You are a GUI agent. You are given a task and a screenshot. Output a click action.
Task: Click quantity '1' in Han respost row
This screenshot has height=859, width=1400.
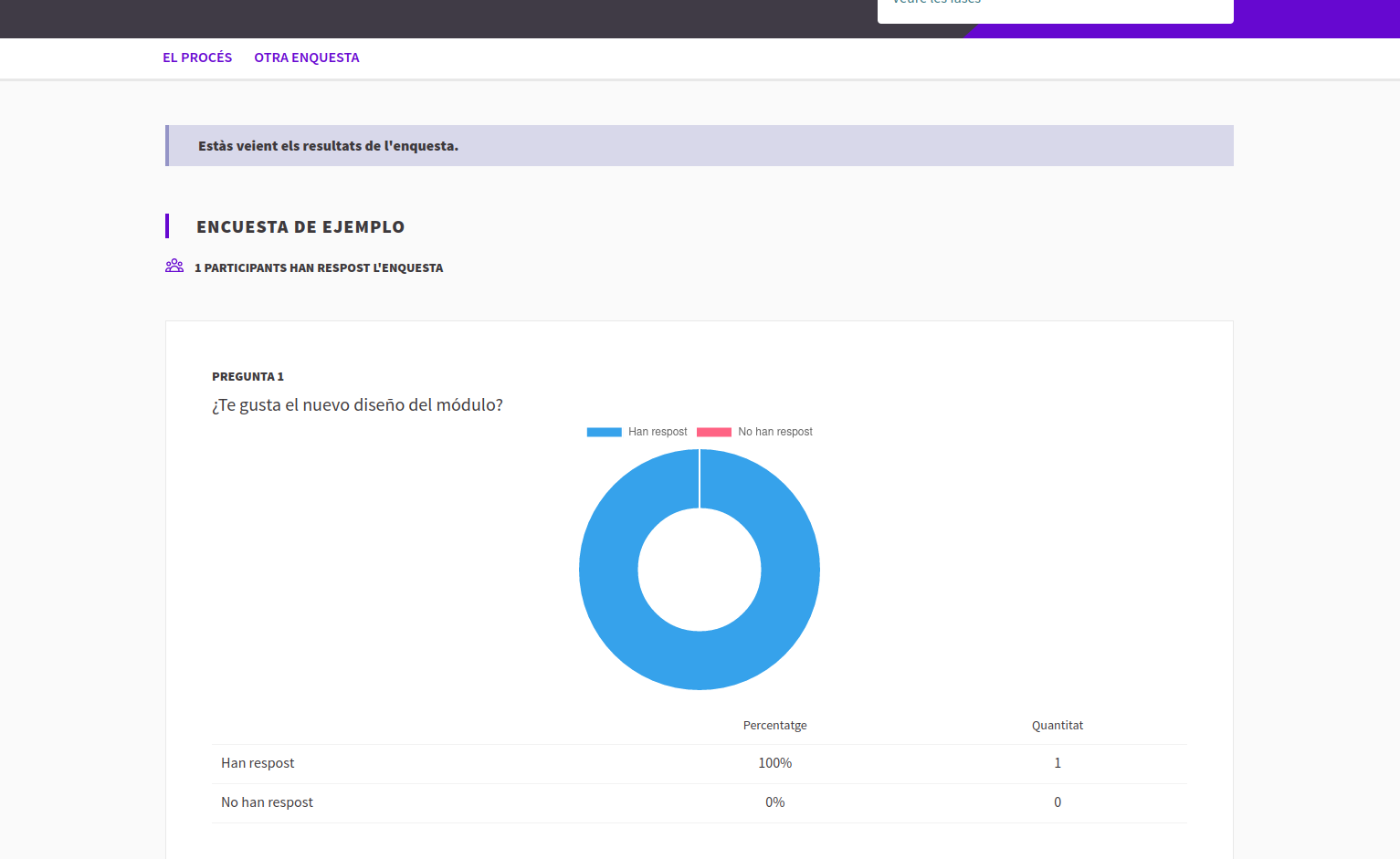[1058, 763]
